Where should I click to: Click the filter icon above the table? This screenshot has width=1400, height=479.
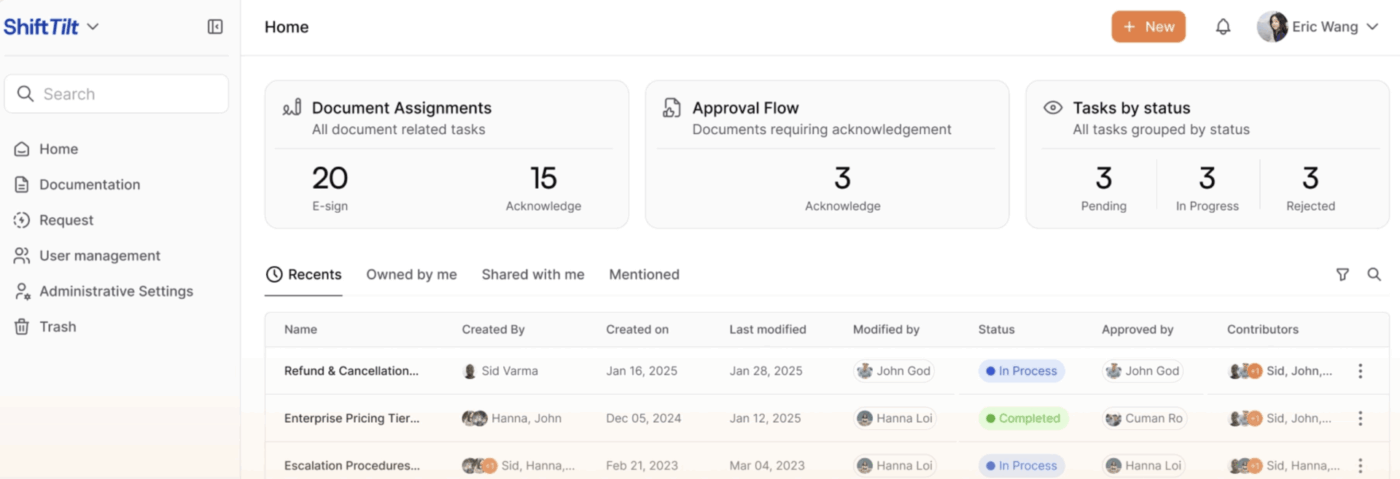pos(1342,274)
